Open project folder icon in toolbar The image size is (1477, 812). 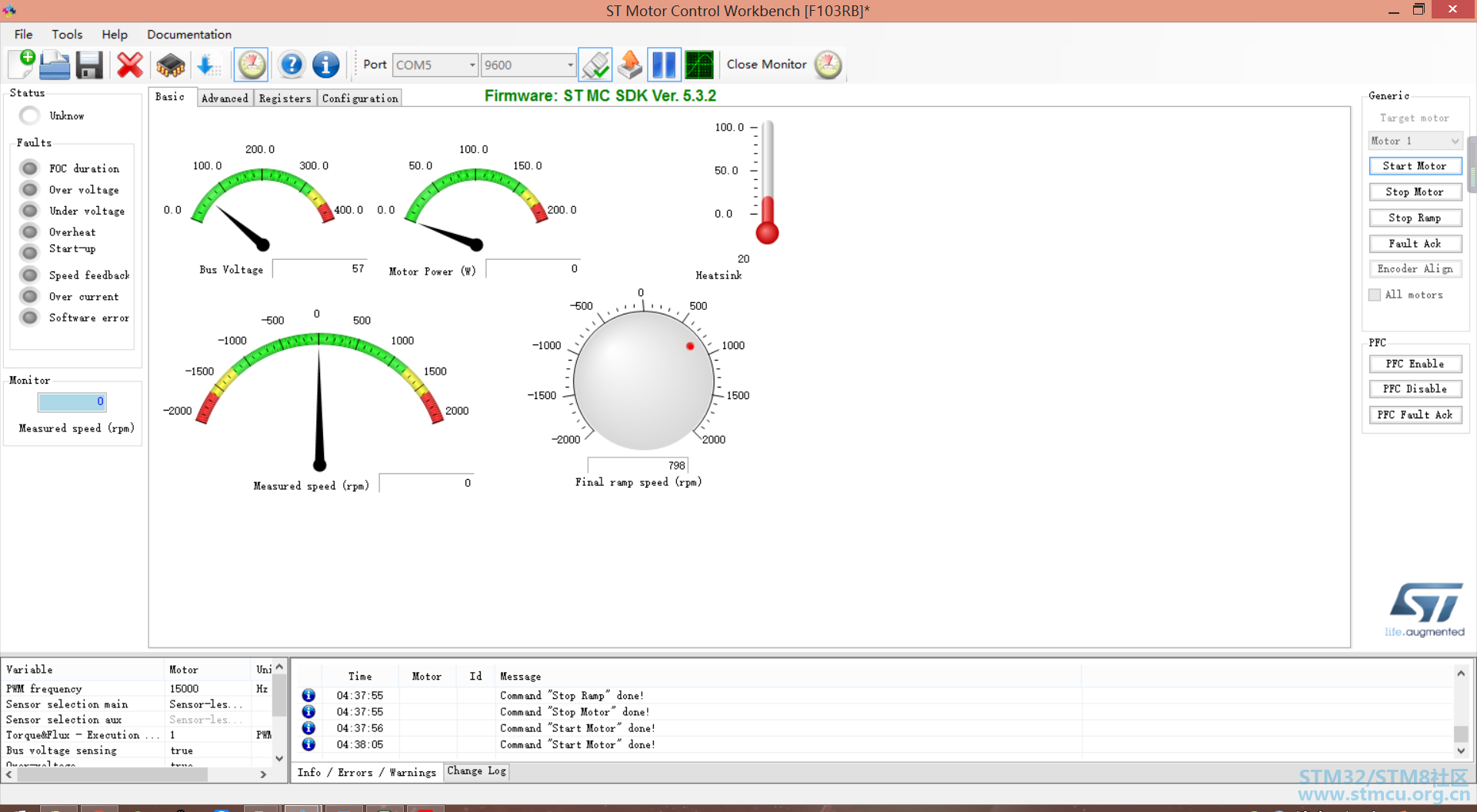(55, 65)
